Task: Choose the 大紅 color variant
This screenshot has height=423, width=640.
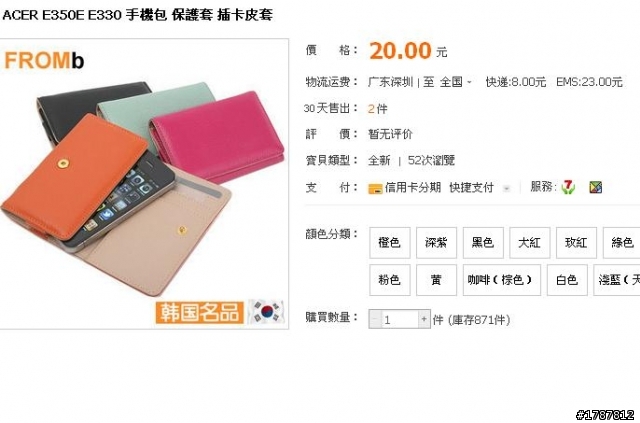Action: pos(529,243)
